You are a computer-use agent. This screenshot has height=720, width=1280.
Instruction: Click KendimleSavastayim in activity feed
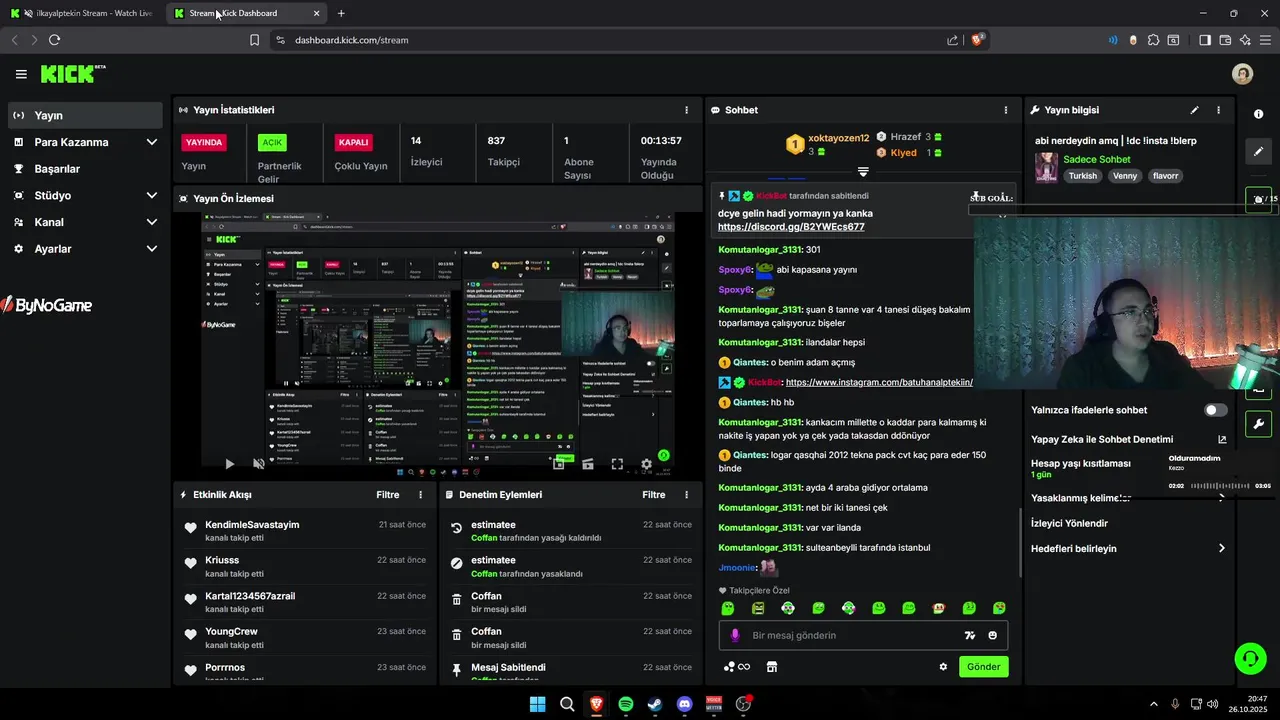click(252, 525)
